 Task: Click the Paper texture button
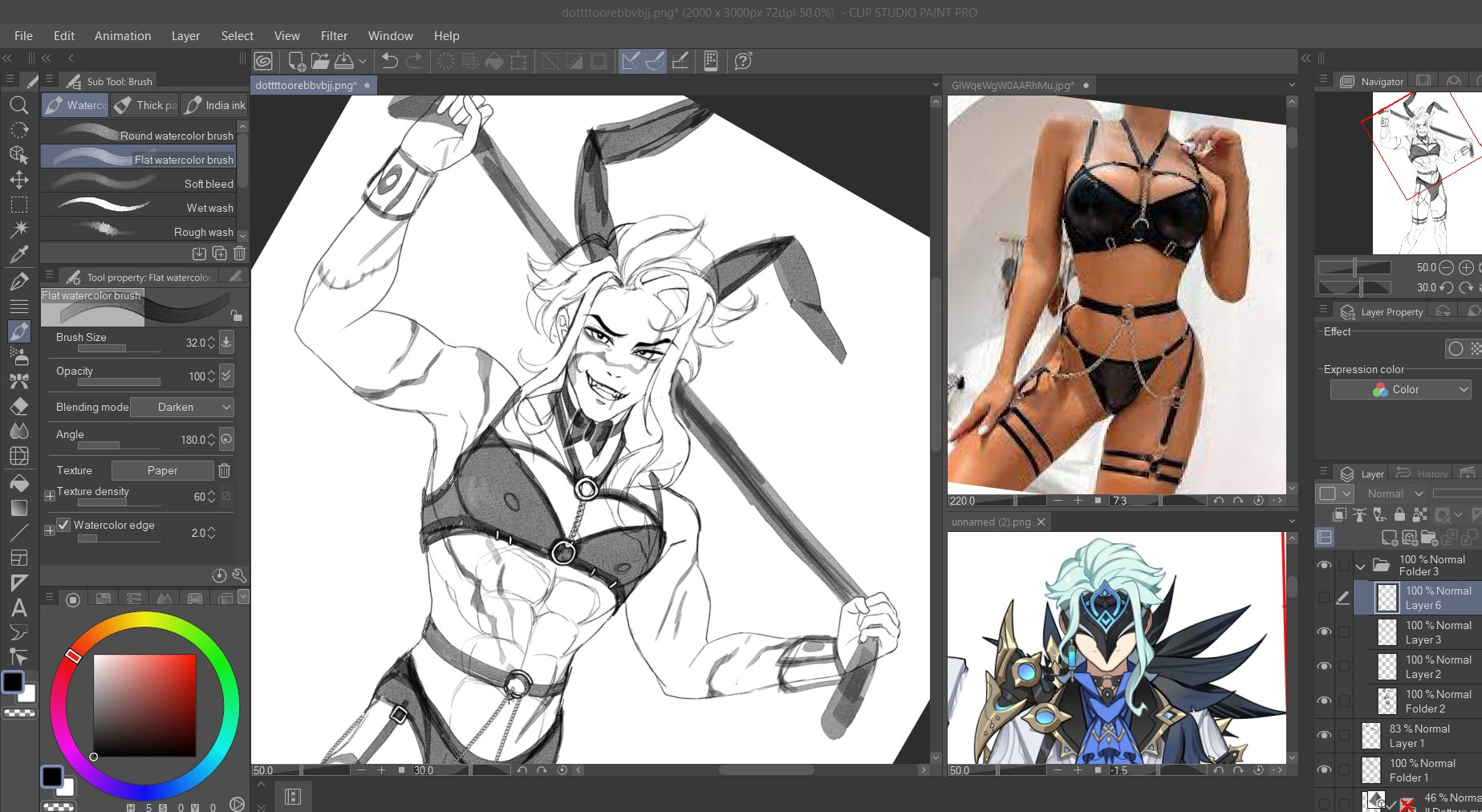tap(162, 470)
